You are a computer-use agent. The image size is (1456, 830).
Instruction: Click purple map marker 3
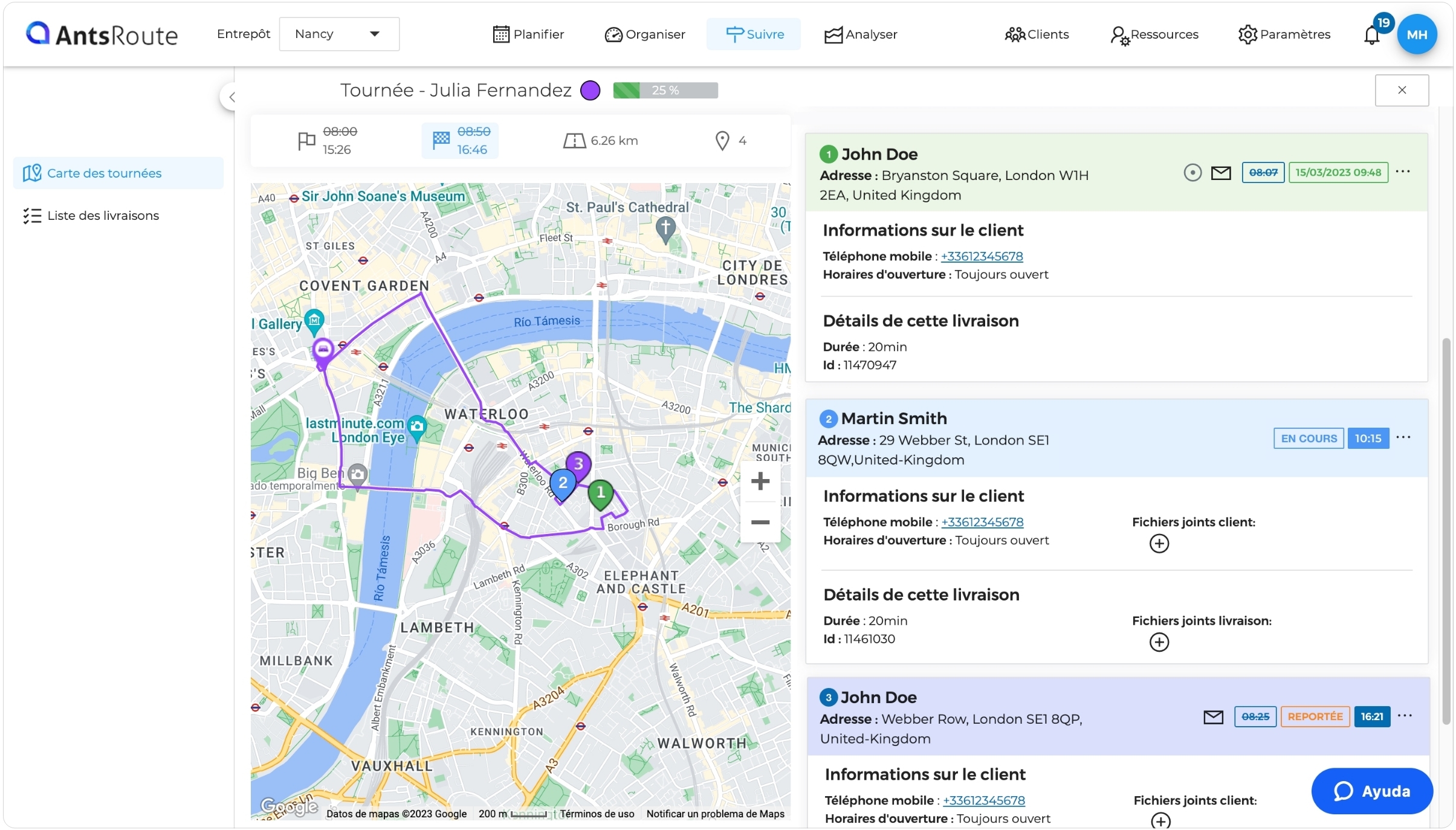point(578,465)
